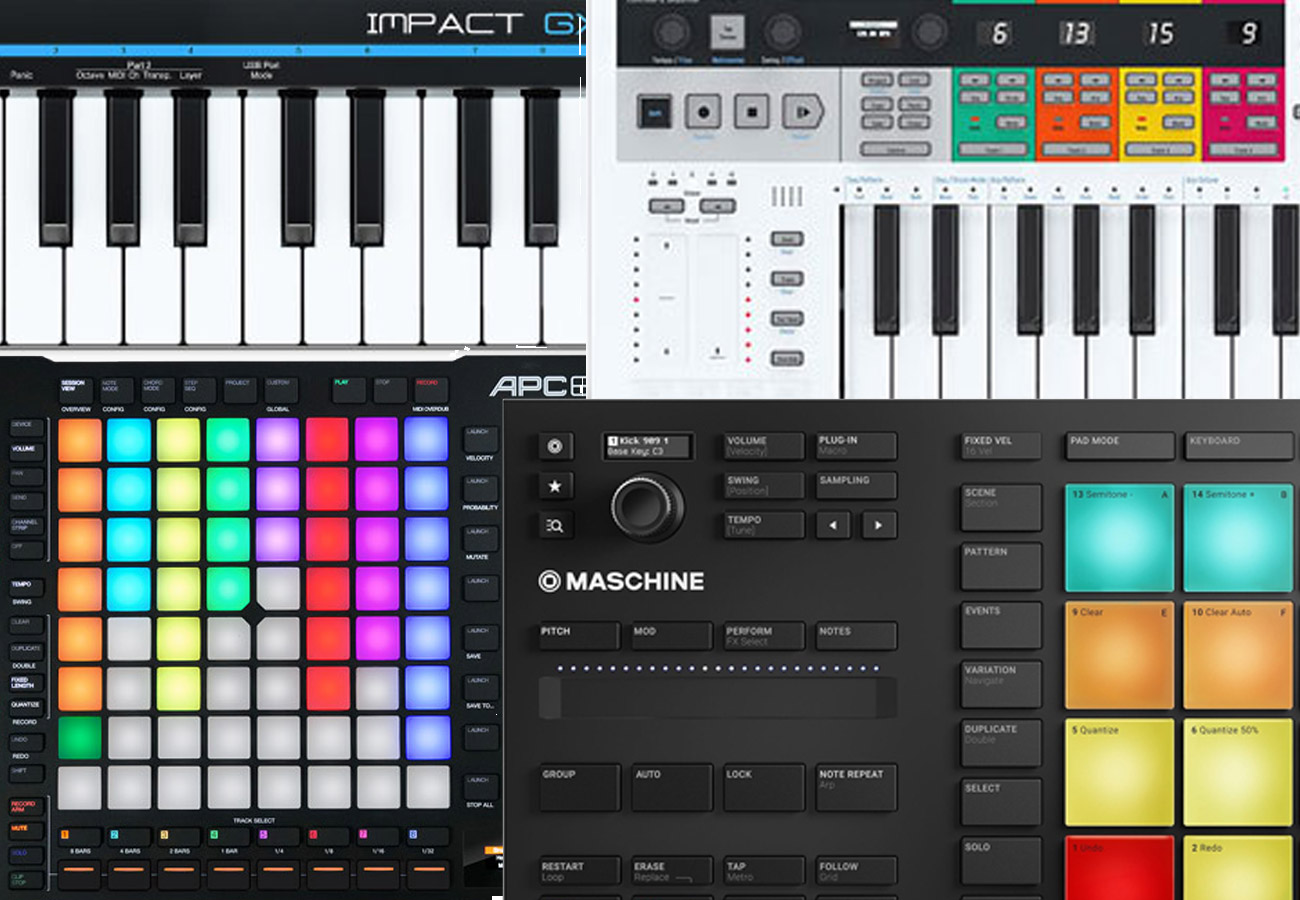Screen dimensions: 1300x900
Task: Toggle FIXED LENGTH on APC64
Action: (x=25, y=684)
